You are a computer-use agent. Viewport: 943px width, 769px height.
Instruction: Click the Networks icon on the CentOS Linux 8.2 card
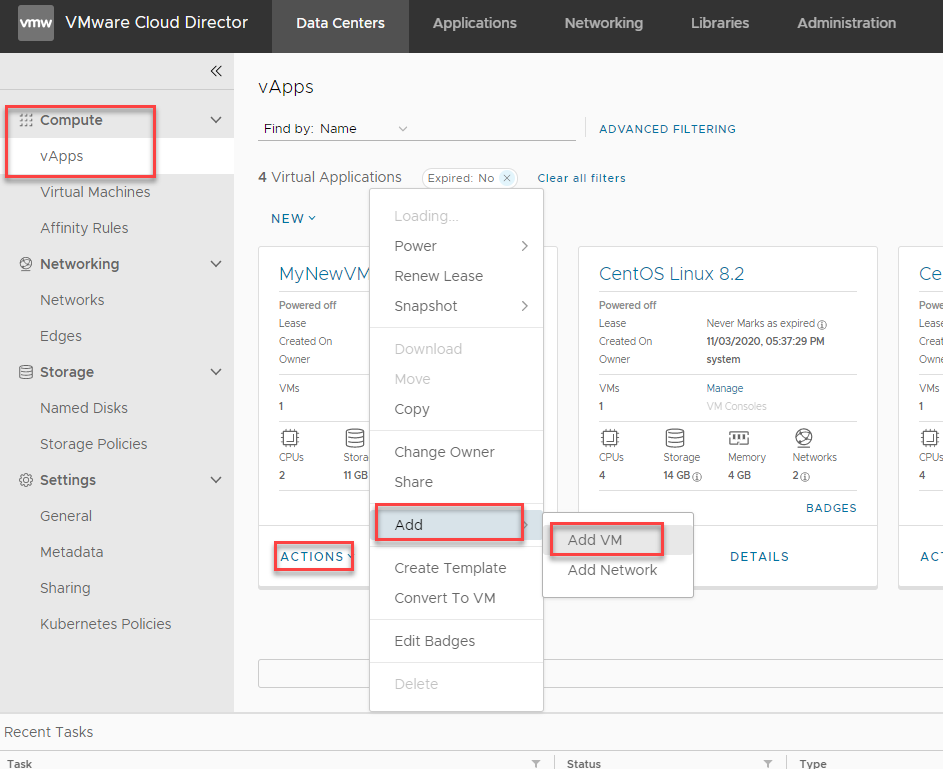[x=803, y=437]
